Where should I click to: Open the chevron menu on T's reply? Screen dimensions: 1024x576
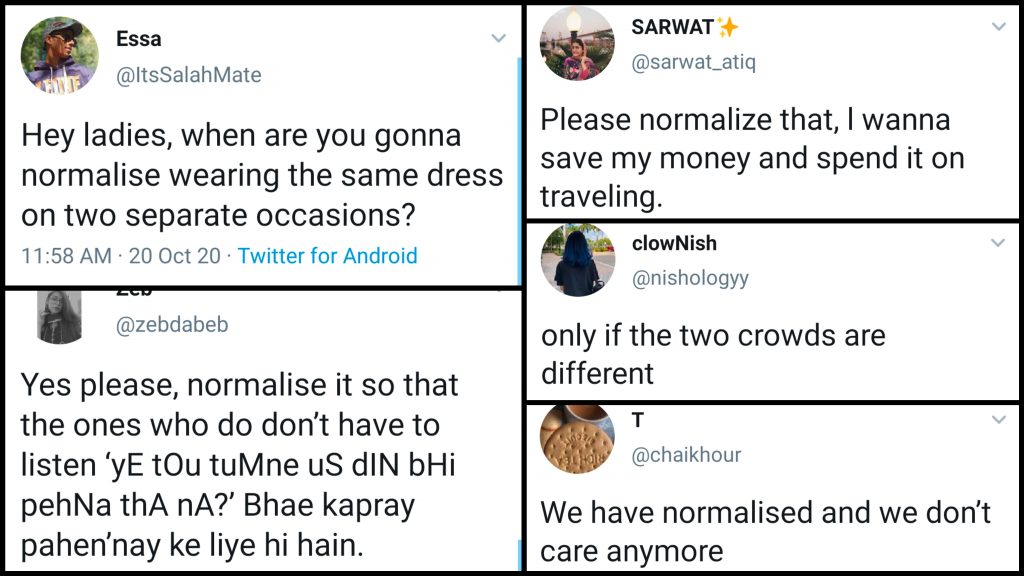pos(998,421)
